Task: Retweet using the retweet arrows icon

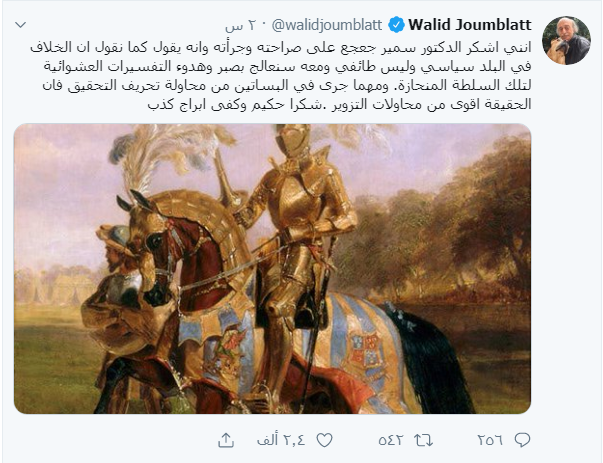Action: pos(423,440)
